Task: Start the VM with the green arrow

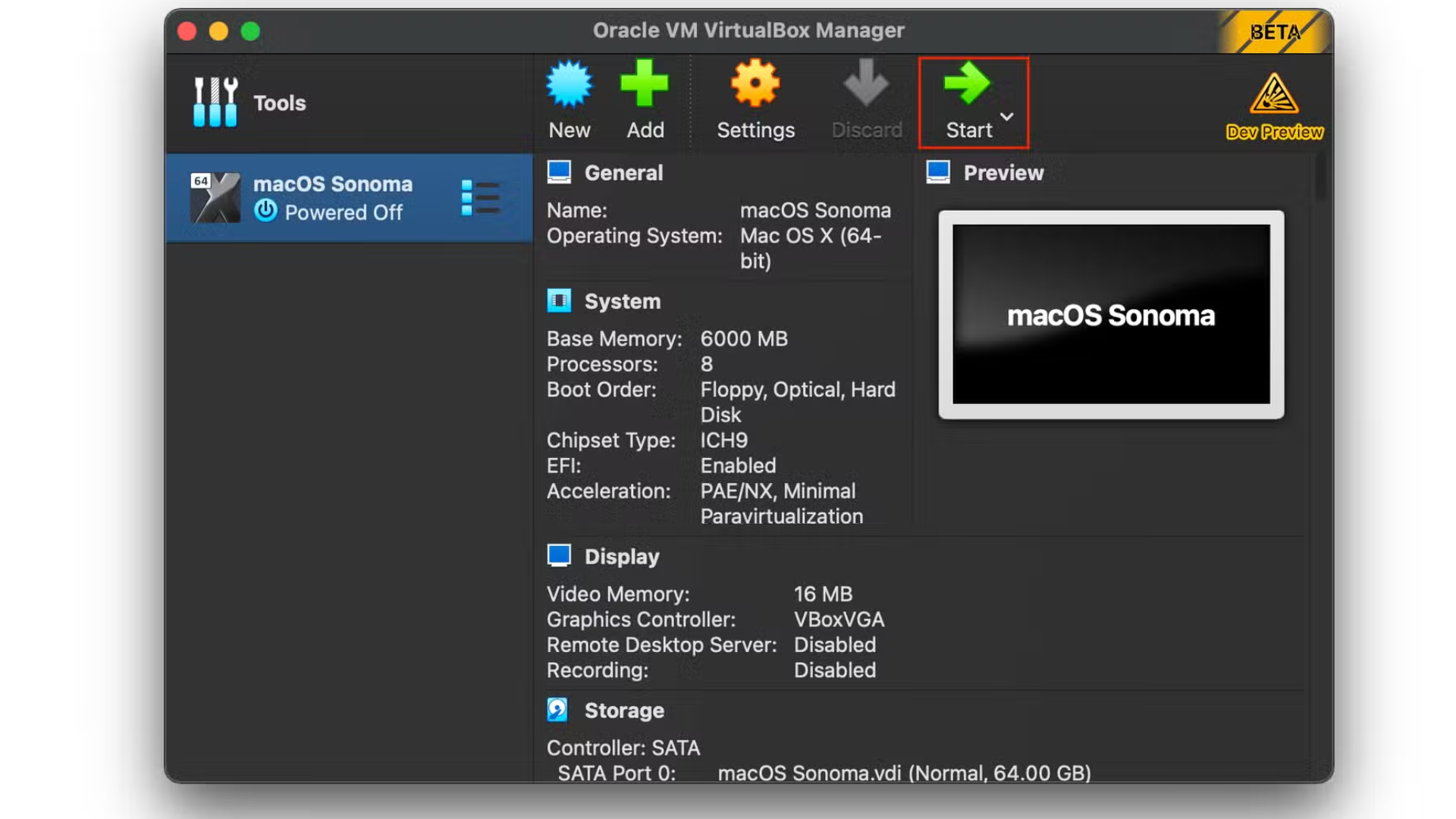Action: (967, 83)
